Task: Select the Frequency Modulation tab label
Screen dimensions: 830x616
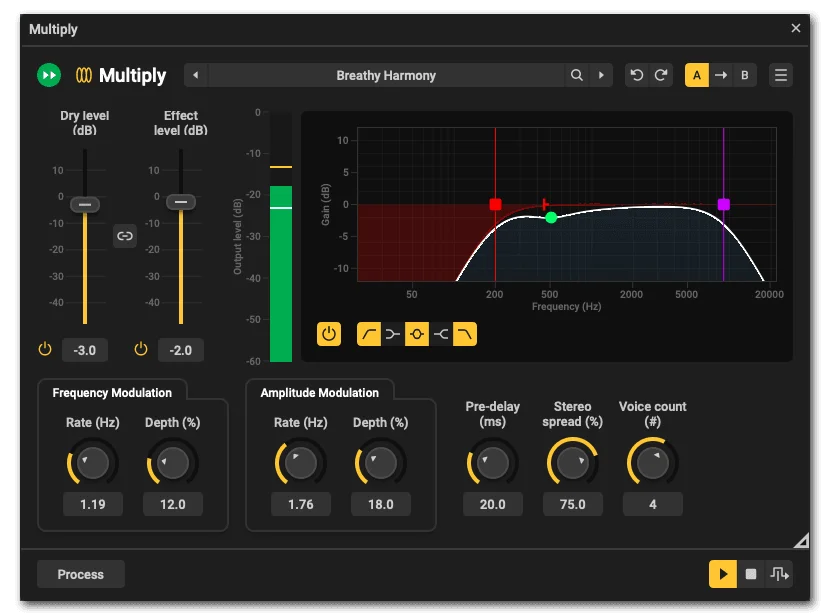Action: coord(112,393)
